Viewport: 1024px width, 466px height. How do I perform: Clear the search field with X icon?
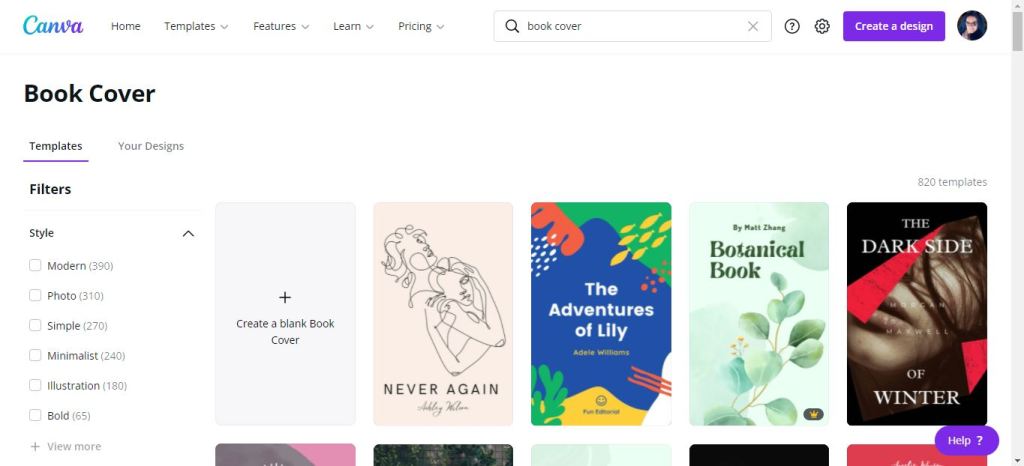[753, 26]
